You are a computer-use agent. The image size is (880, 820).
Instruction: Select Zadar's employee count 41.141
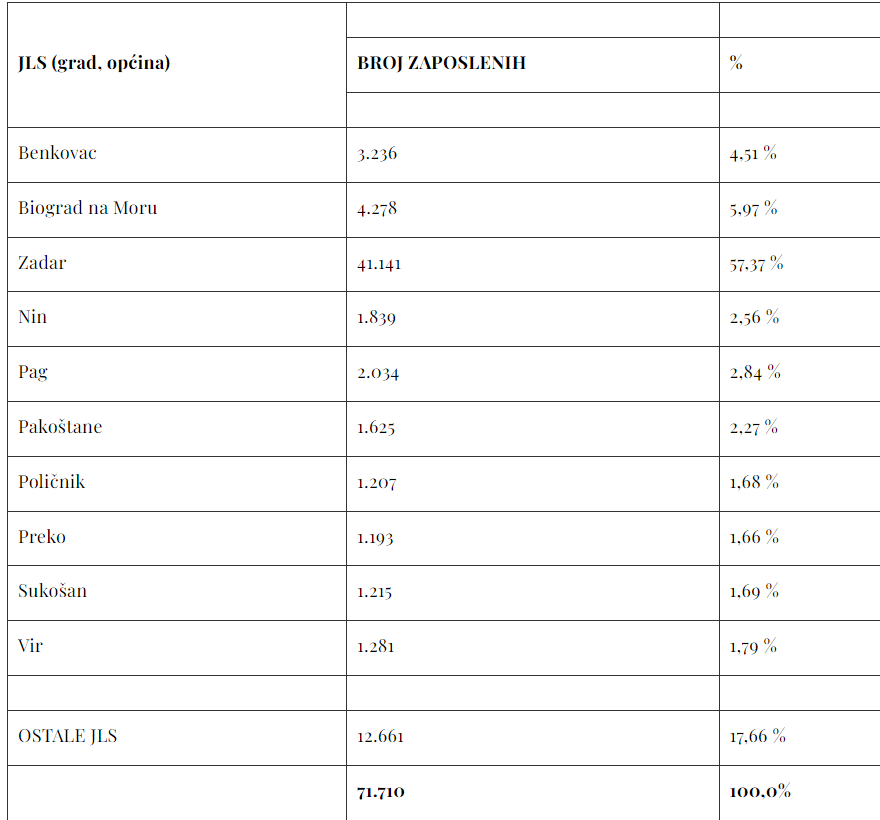pos(379,264)
